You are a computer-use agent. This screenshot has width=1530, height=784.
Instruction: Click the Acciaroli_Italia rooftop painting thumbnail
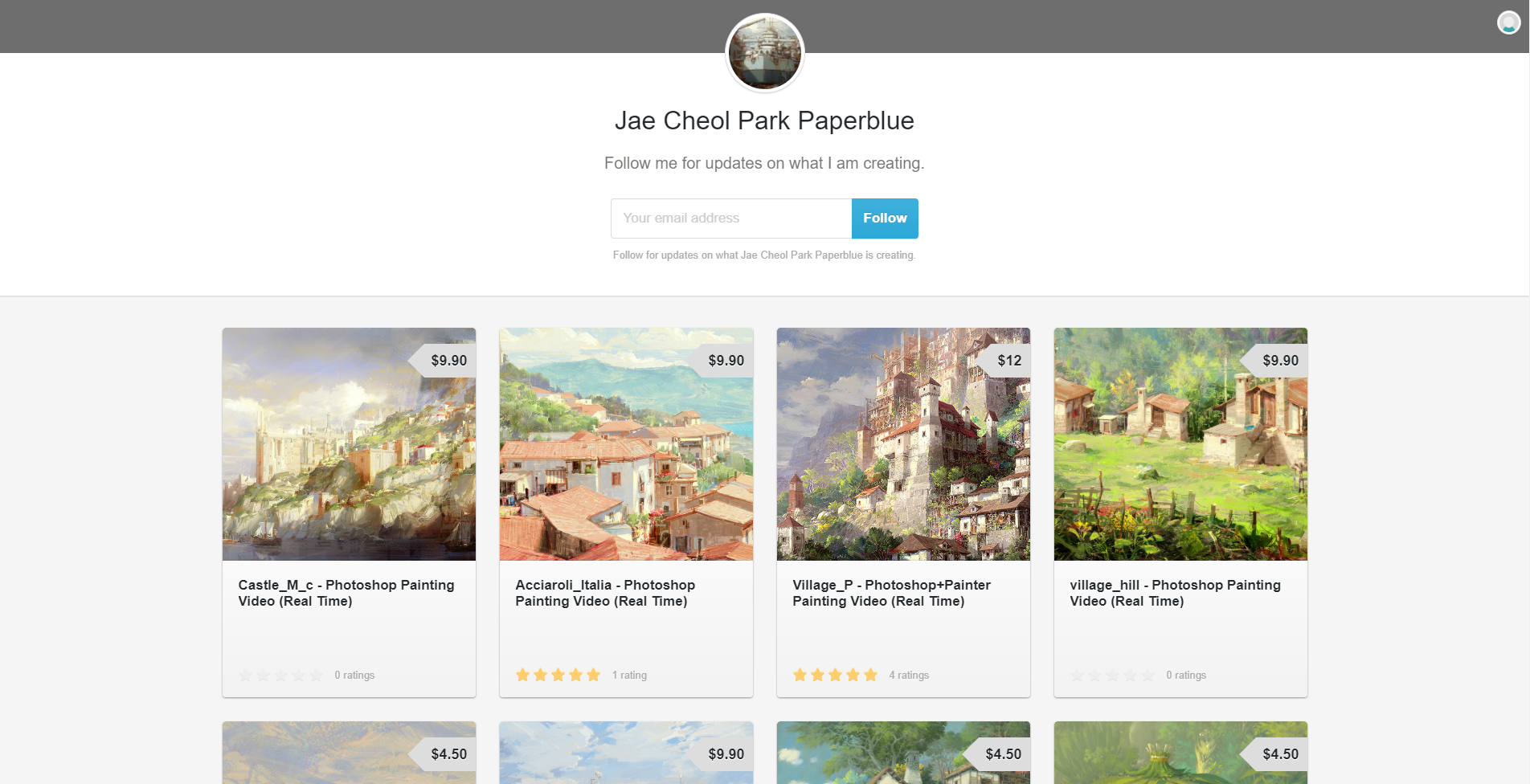click(x=626, y=444)
